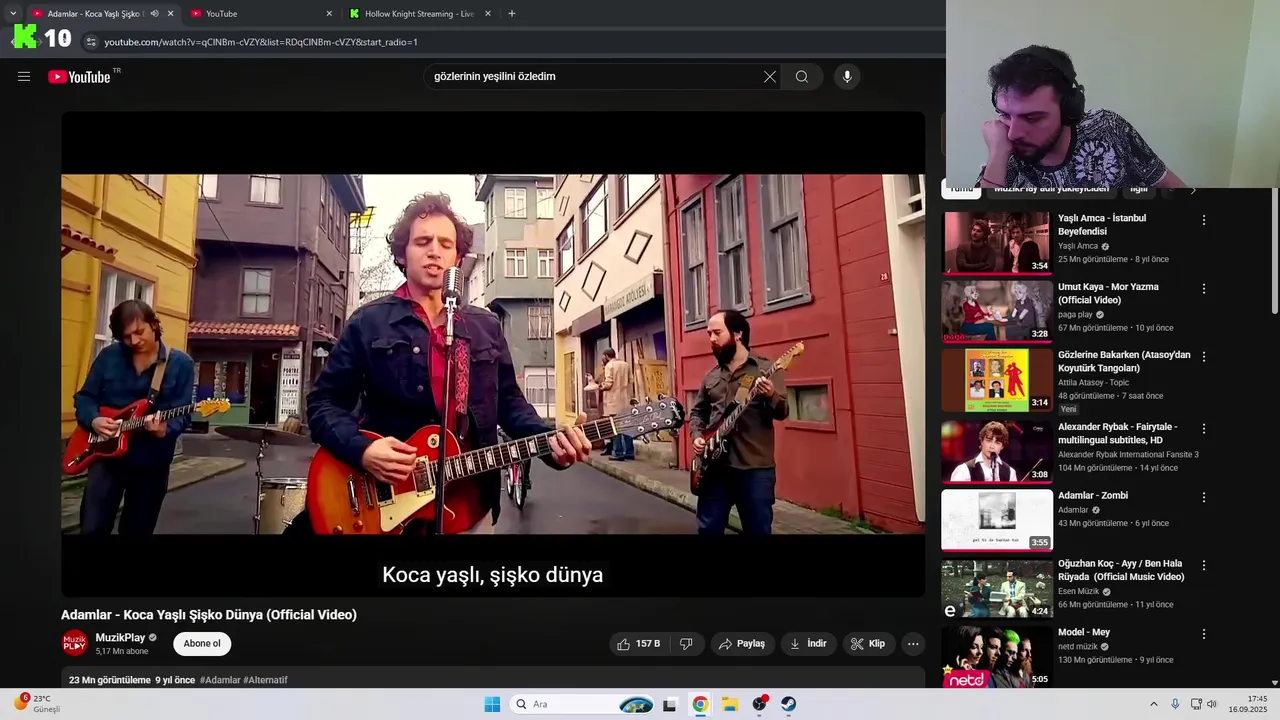Open options for Yaşlı Amca - İstanbul Beyefendisi

click(x=1204, y=220)
